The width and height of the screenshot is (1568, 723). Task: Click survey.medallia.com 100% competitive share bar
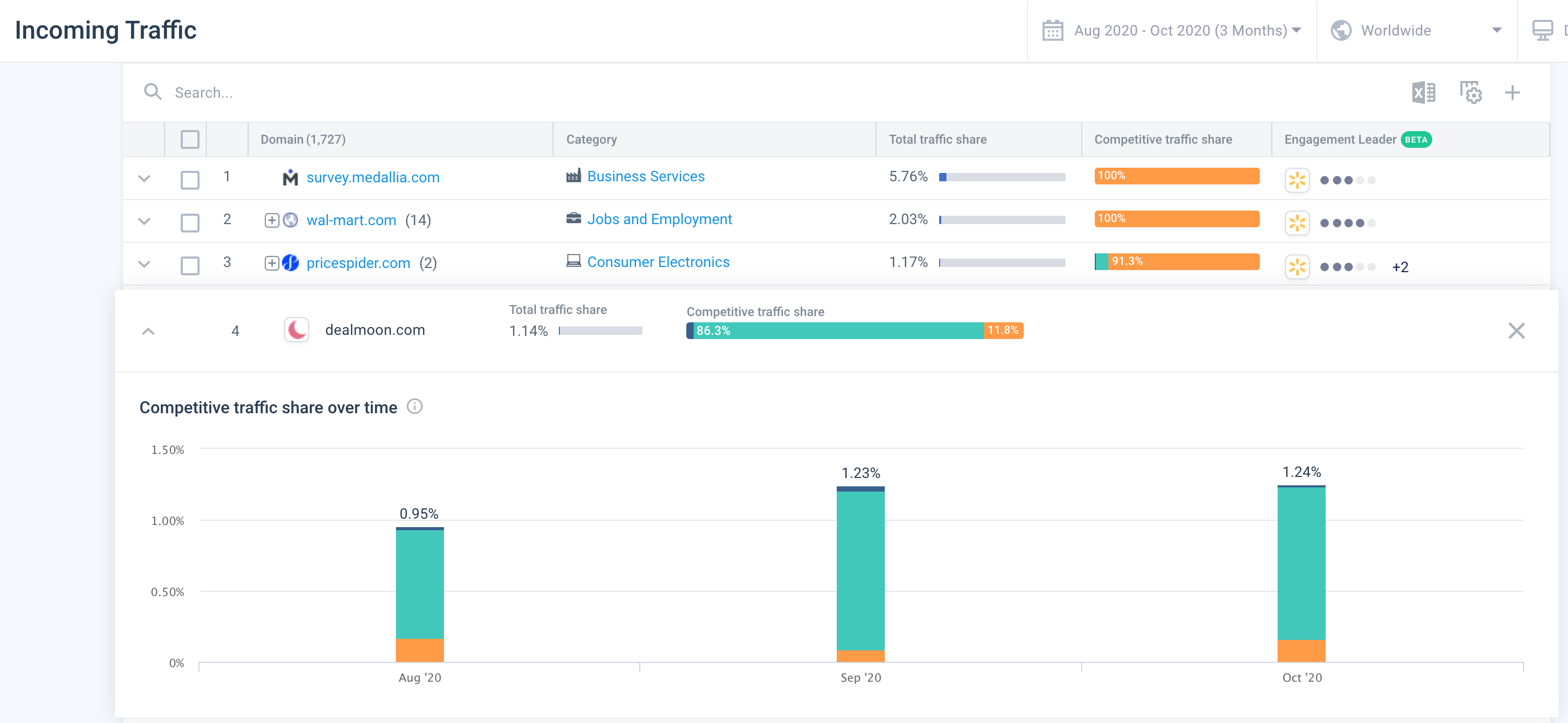pos(1177,176)
